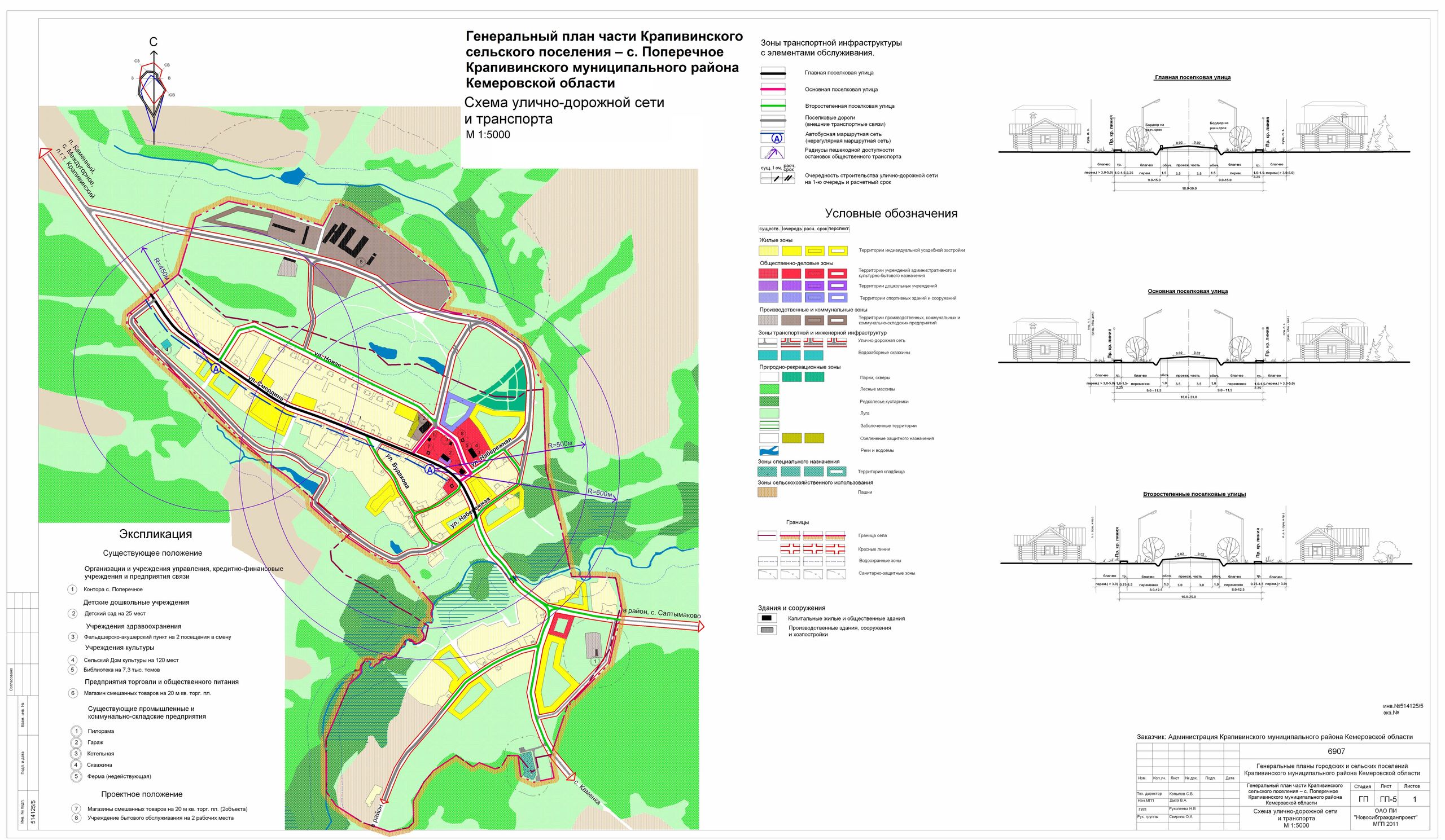Click the М 1:5000 scale under the main title

point(487,135)
